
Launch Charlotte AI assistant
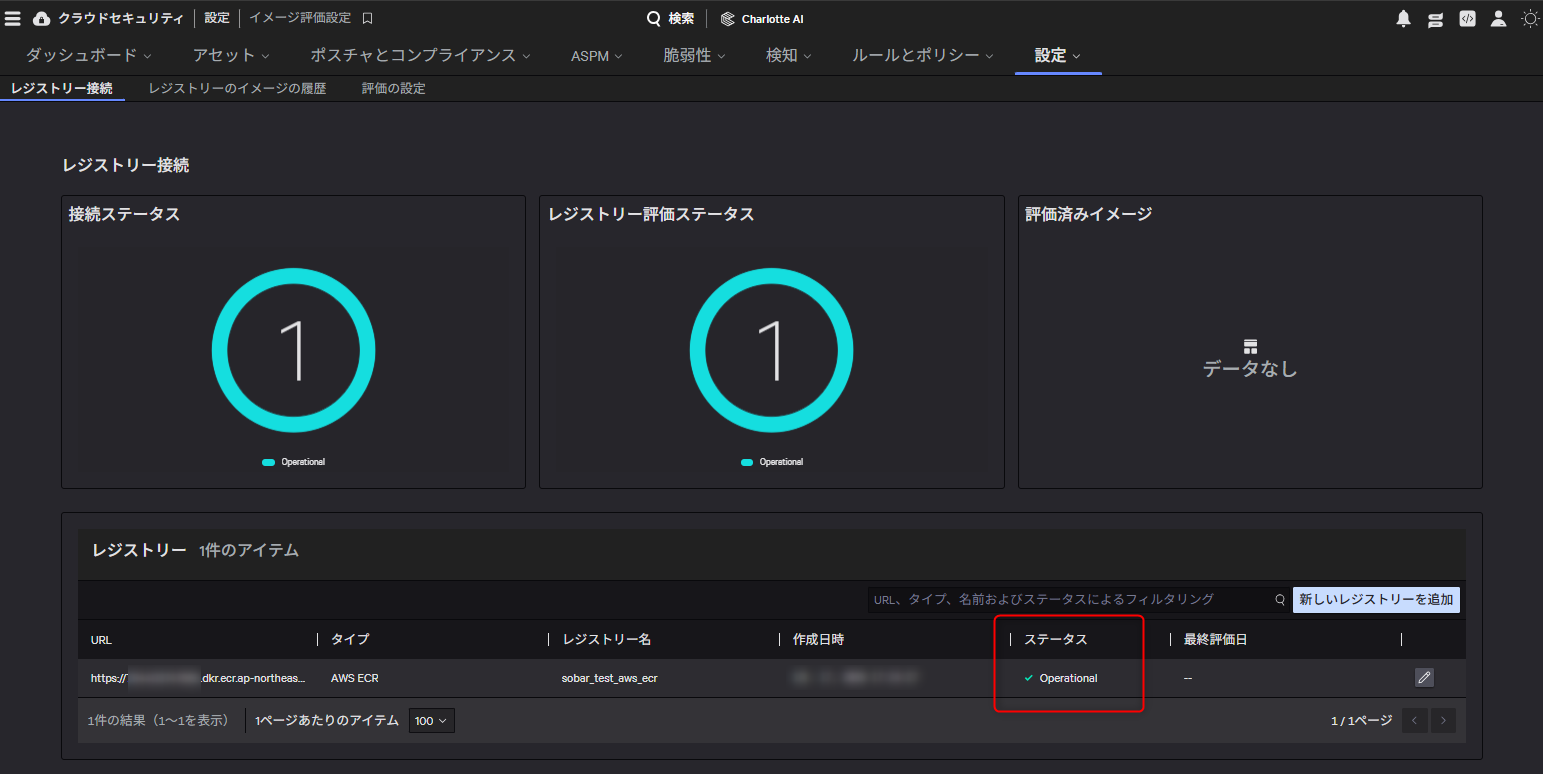click(762, 18)
